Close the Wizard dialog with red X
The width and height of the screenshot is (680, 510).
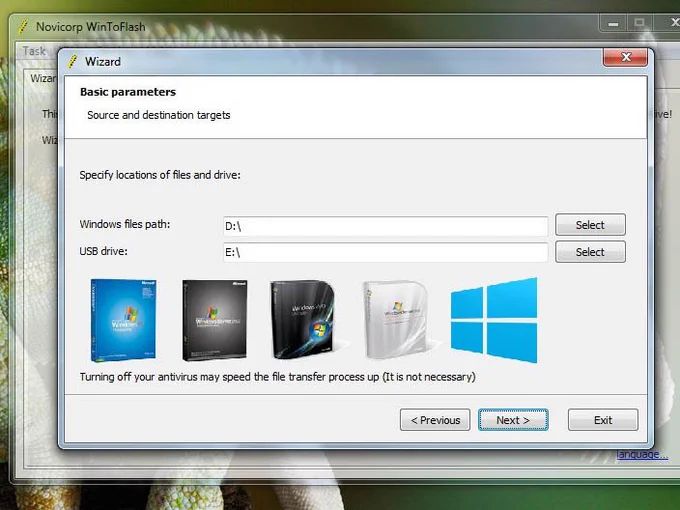click(625, 57)
